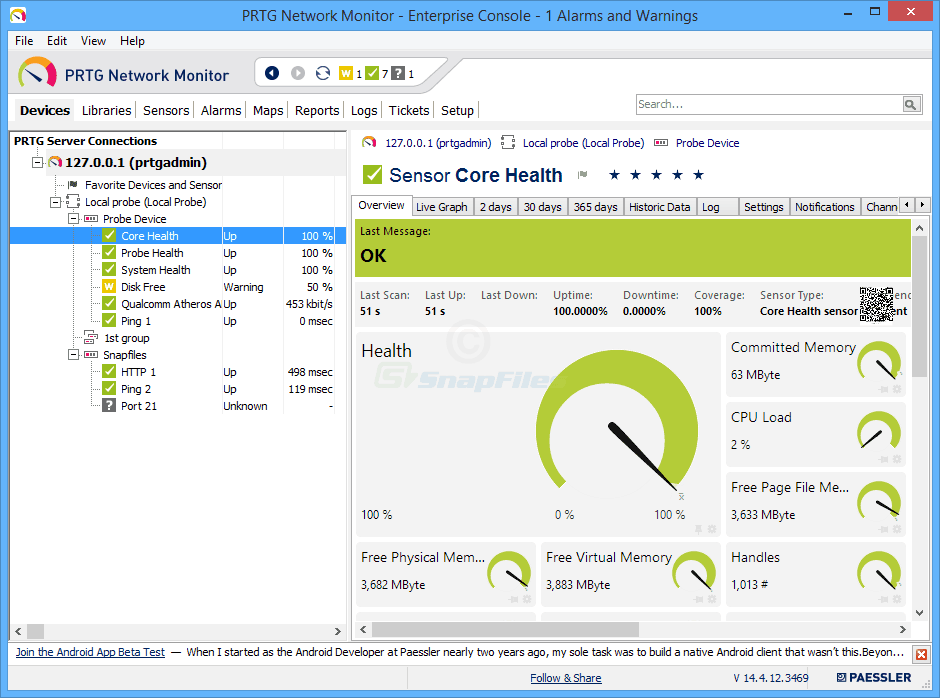Switch to the Live Graph tab

point(441,207)
